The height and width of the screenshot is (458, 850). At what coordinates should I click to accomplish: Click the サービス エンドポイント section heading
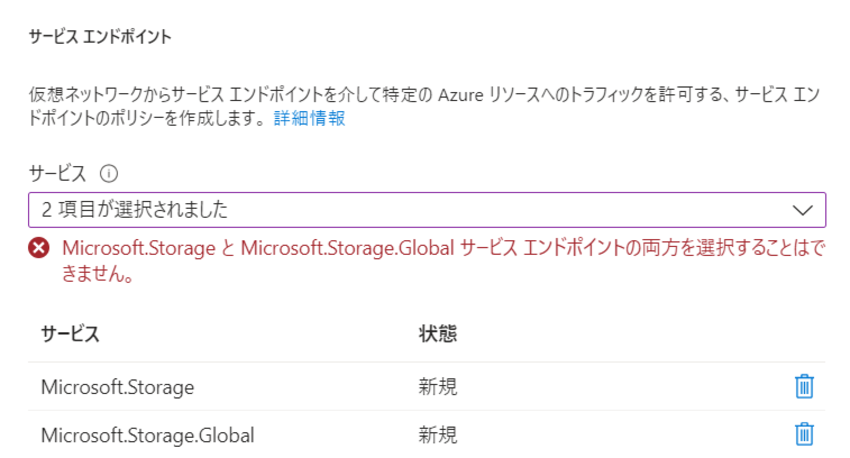[100, 37]
